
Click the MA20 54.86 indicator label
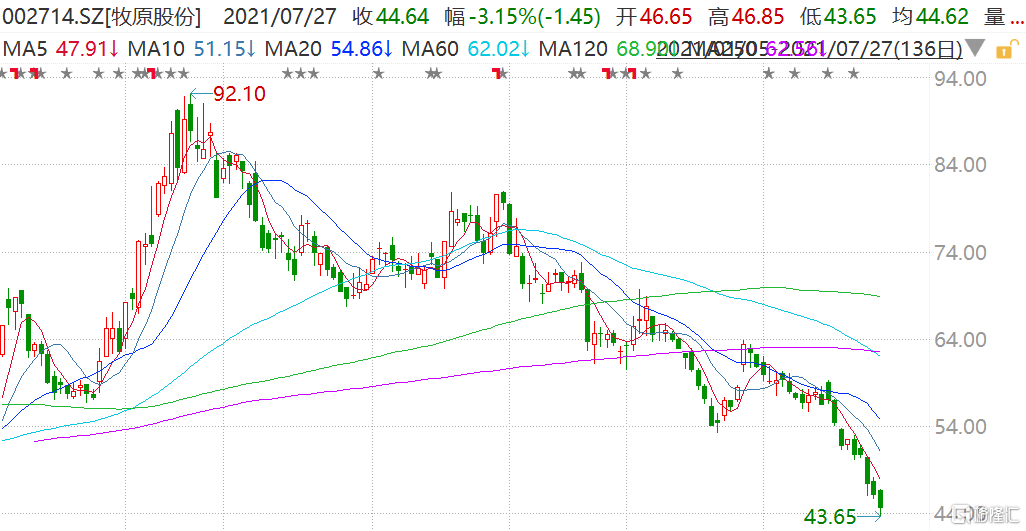(x=328, y=48)
